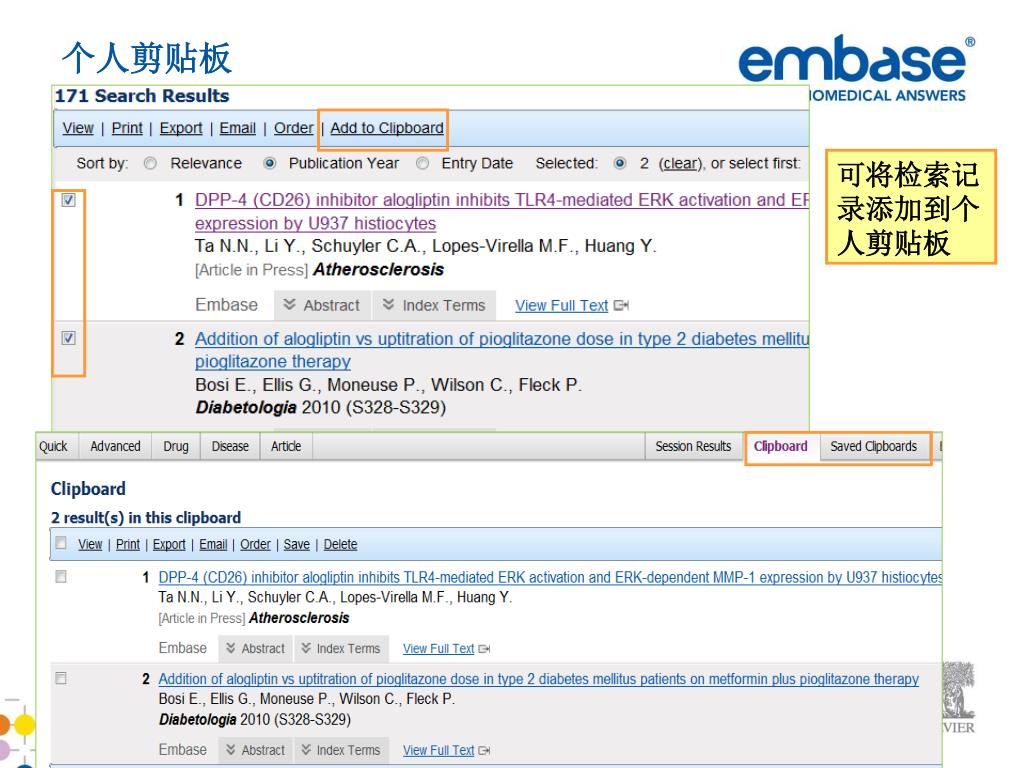
Task: Click the Embase logo
Action: [x=857, y=67]
